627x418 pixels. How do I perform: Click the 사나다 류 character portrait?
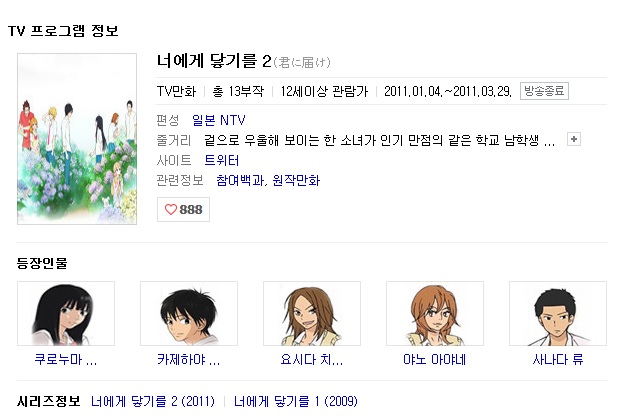558,314
